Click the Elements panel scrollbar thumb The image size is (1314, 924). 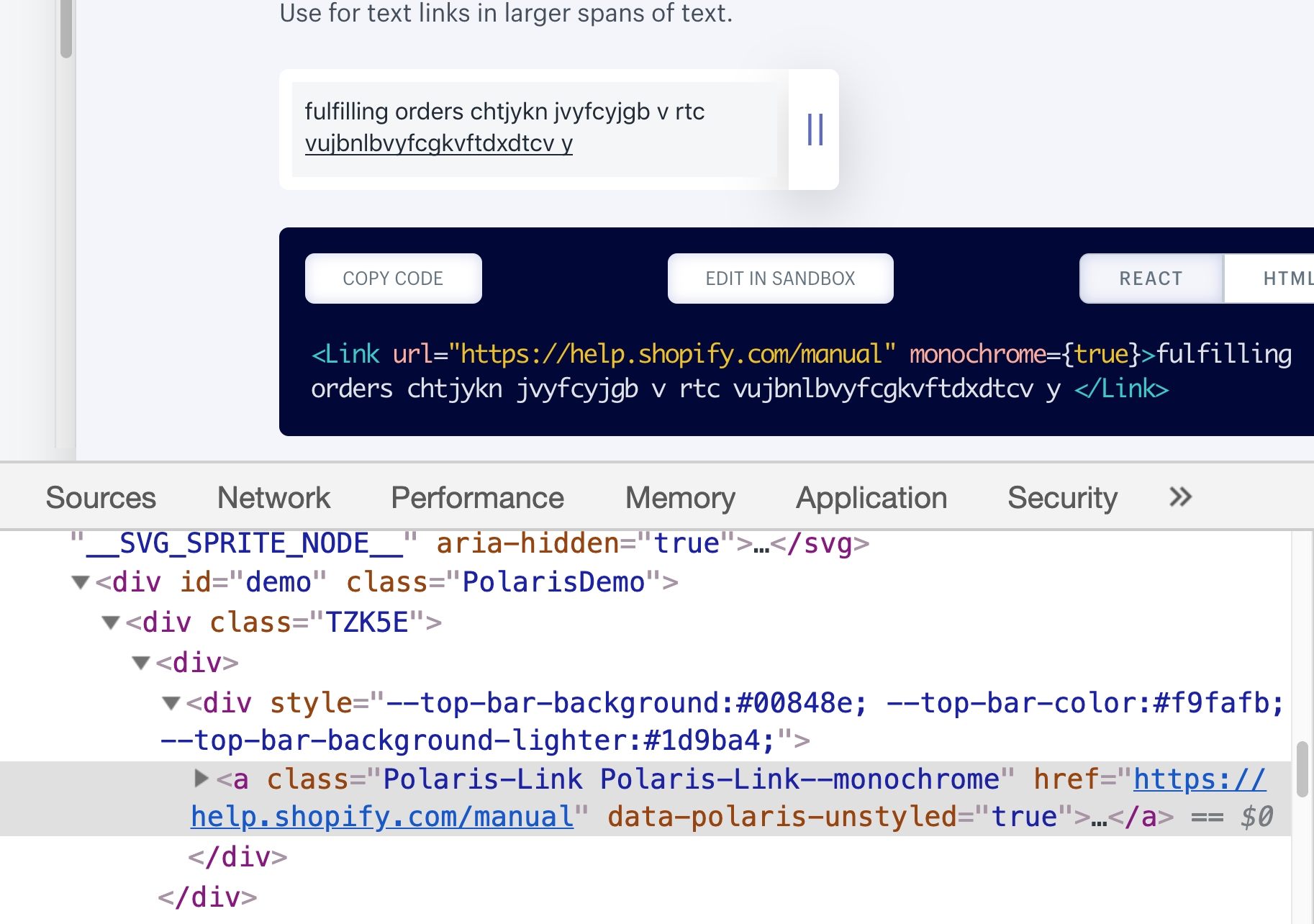tap(1302, 769)
